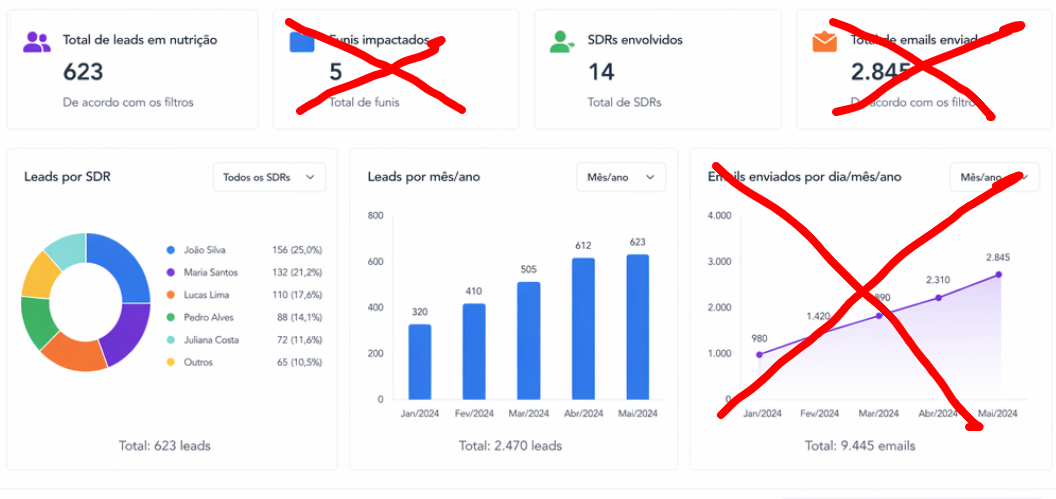Click the orange envelope emails icon

point(824,42)
